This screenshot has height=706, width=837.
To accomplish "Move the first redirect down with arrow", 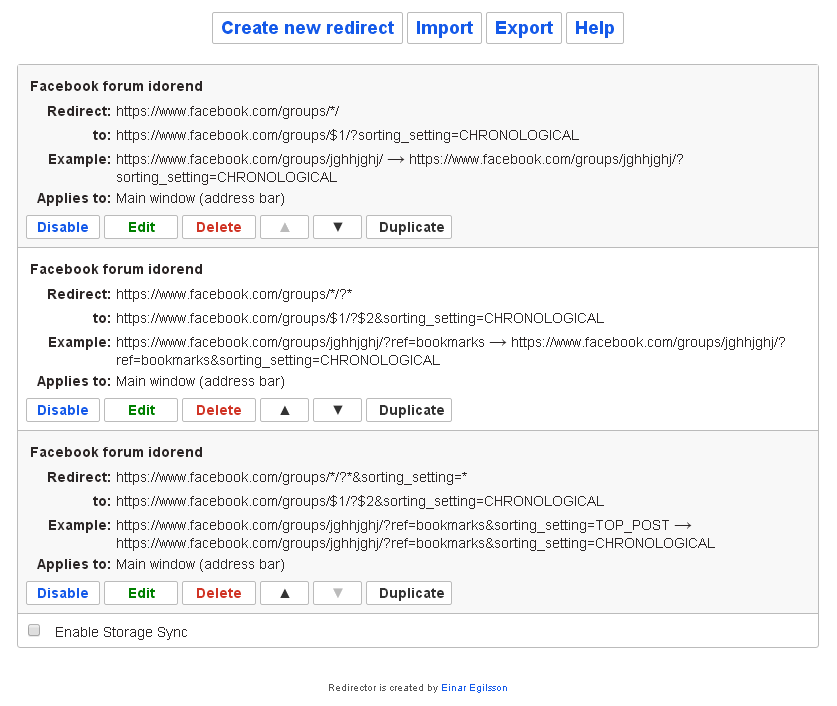I will point(337,227).
